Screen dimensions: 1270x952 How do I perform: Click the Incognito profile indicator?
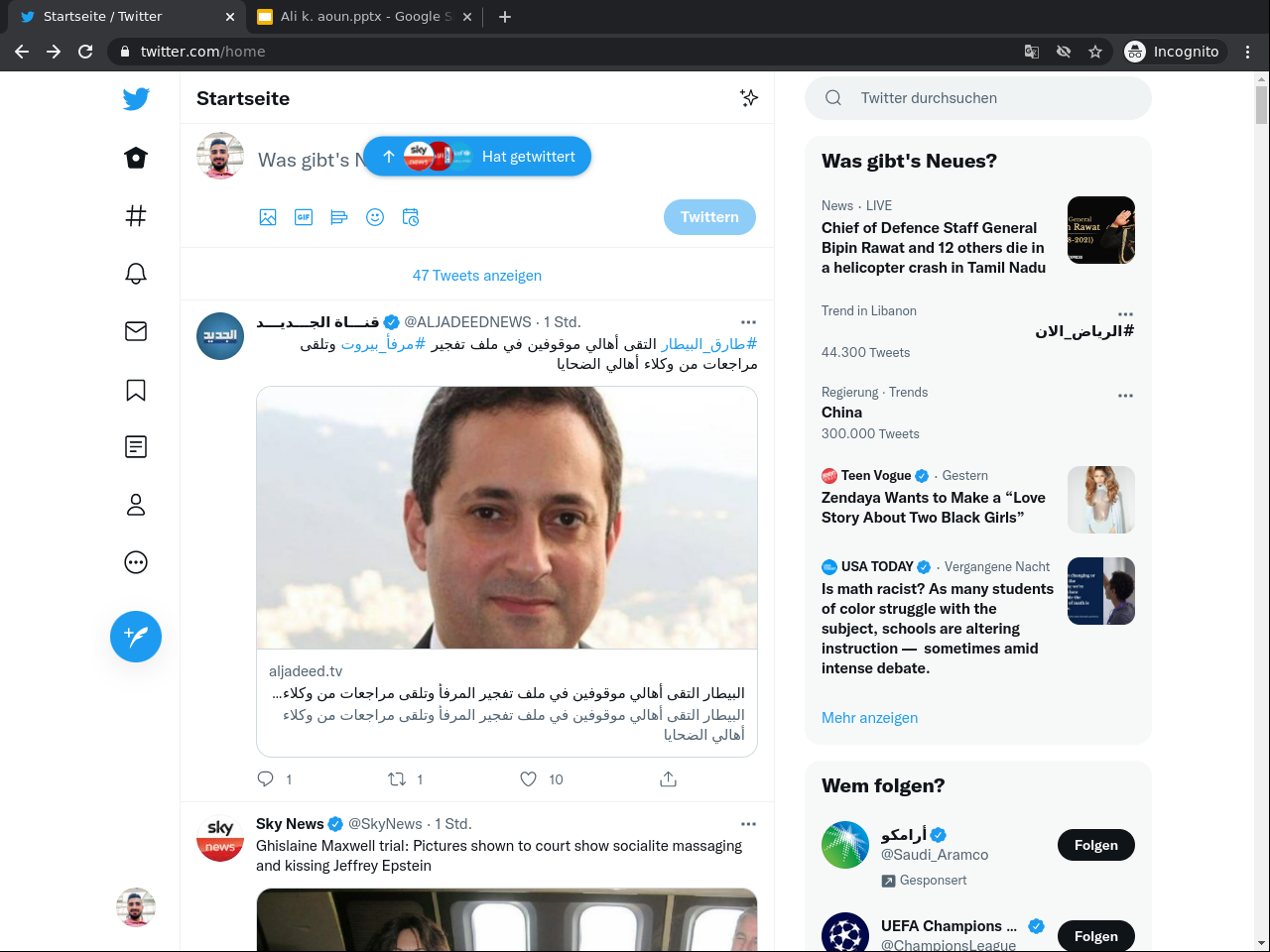pos(1174,52)
